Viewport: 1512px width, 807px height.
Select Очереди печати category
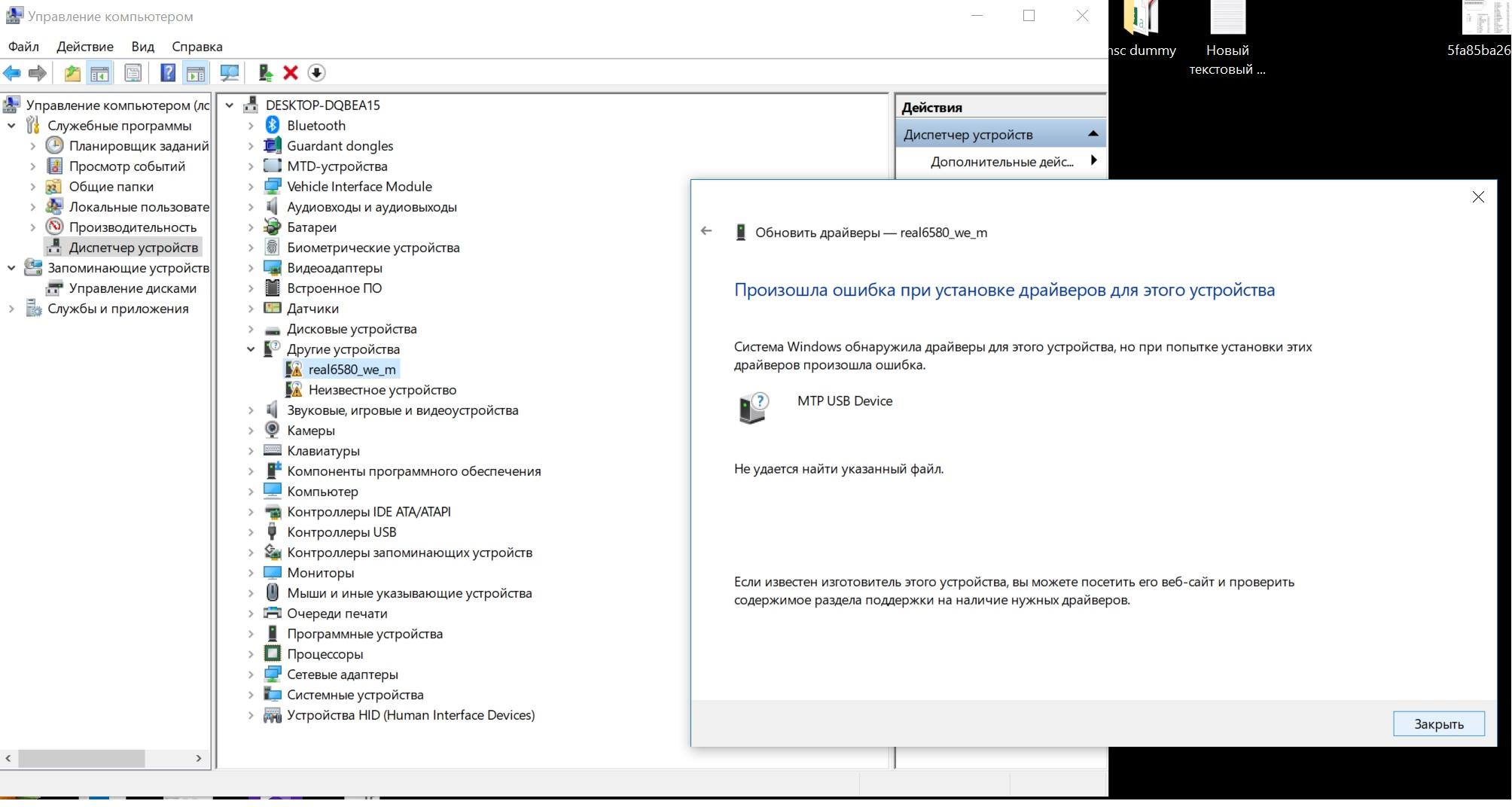click(x=337, y=614)
